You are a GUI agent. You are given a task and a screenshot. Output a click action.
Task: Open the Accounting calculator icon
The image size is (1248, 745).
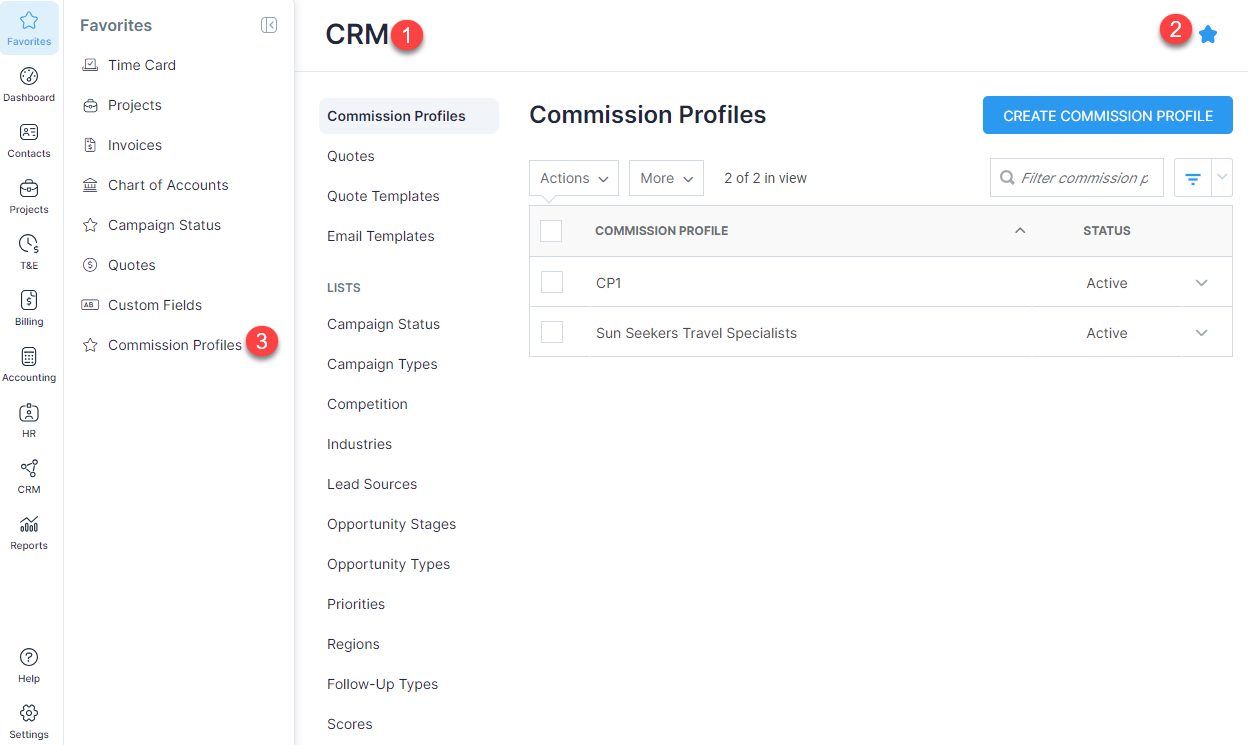[x=29, y=356]
